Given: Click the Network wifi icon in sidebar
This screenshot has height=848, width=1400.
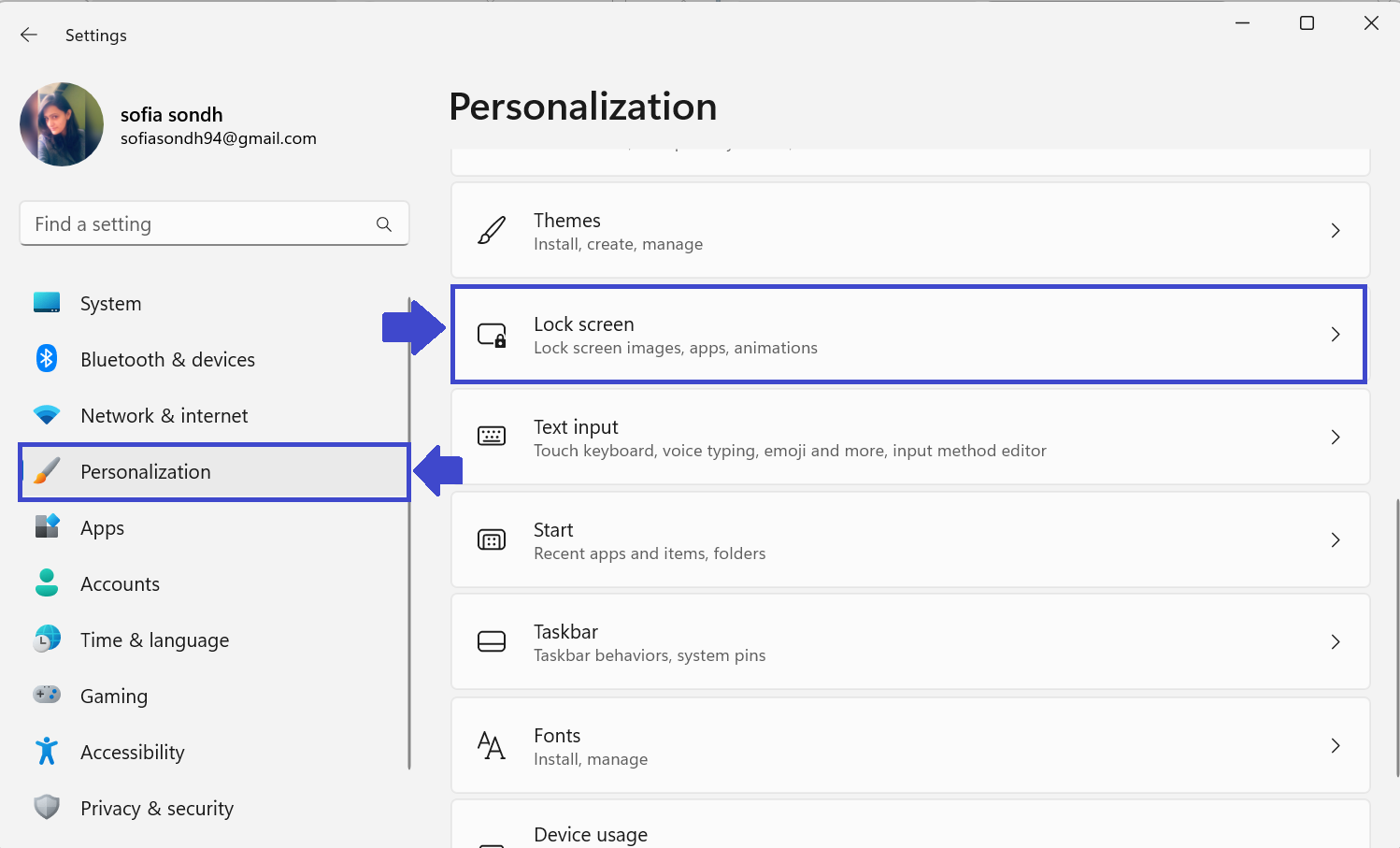Looking at the screenshot, I should [x=47, y=415].
